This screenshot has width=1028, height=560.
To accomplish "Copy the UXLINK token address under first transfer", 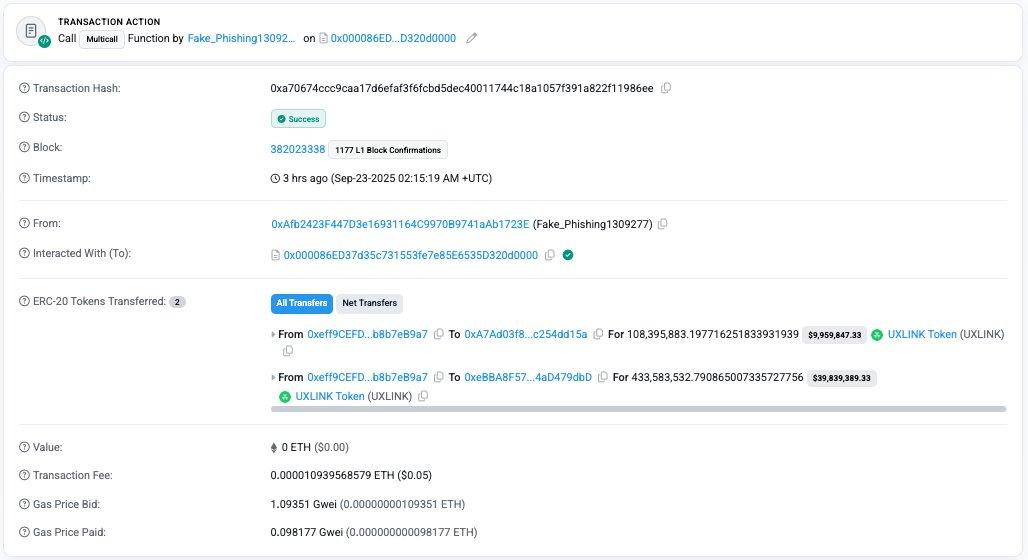I will (287, 351).
